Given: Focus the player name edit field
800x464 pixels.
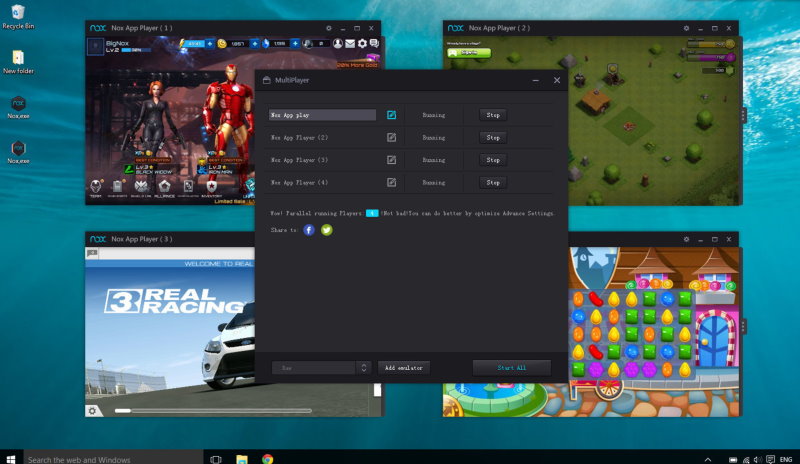Looking at the screenshot, I should point(322,115).
